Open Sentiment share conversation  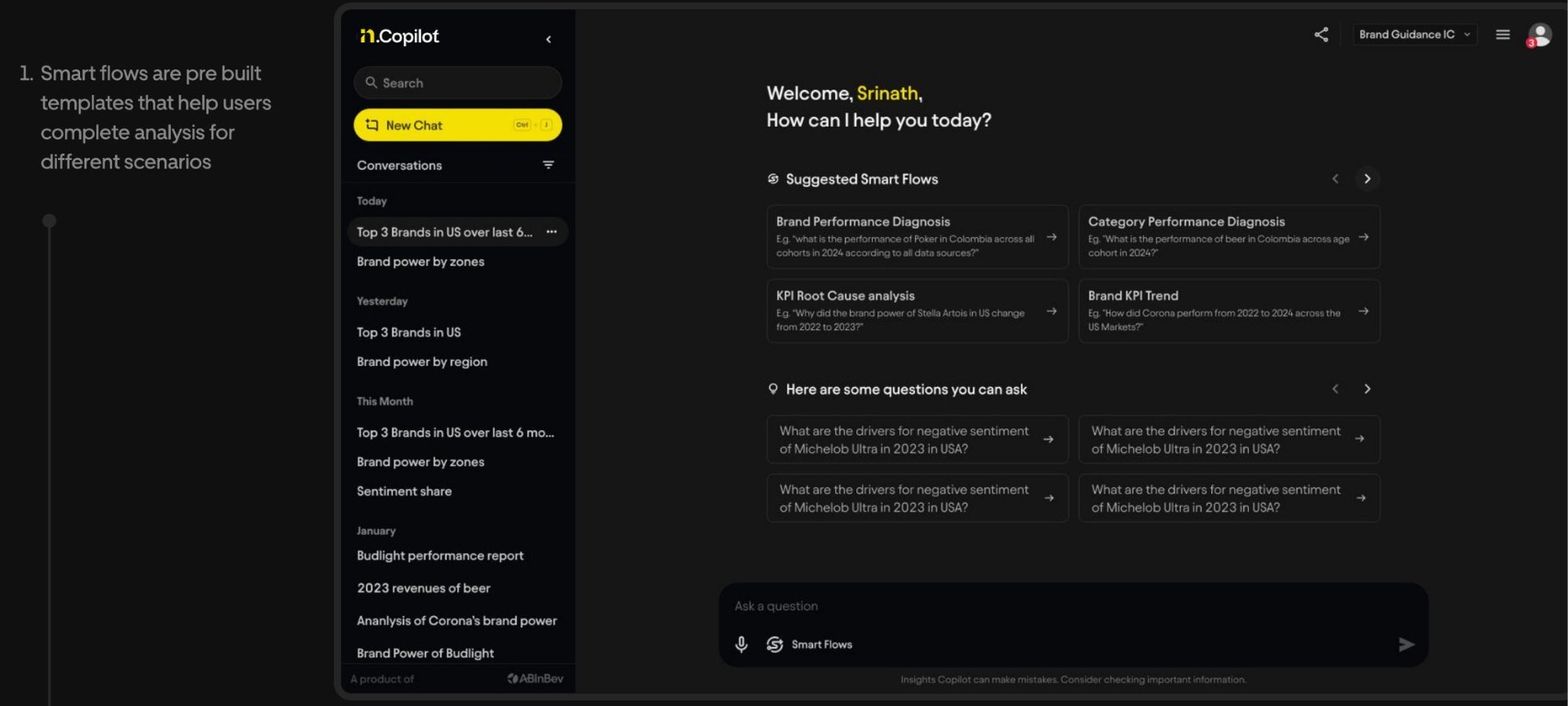point(405,492)
